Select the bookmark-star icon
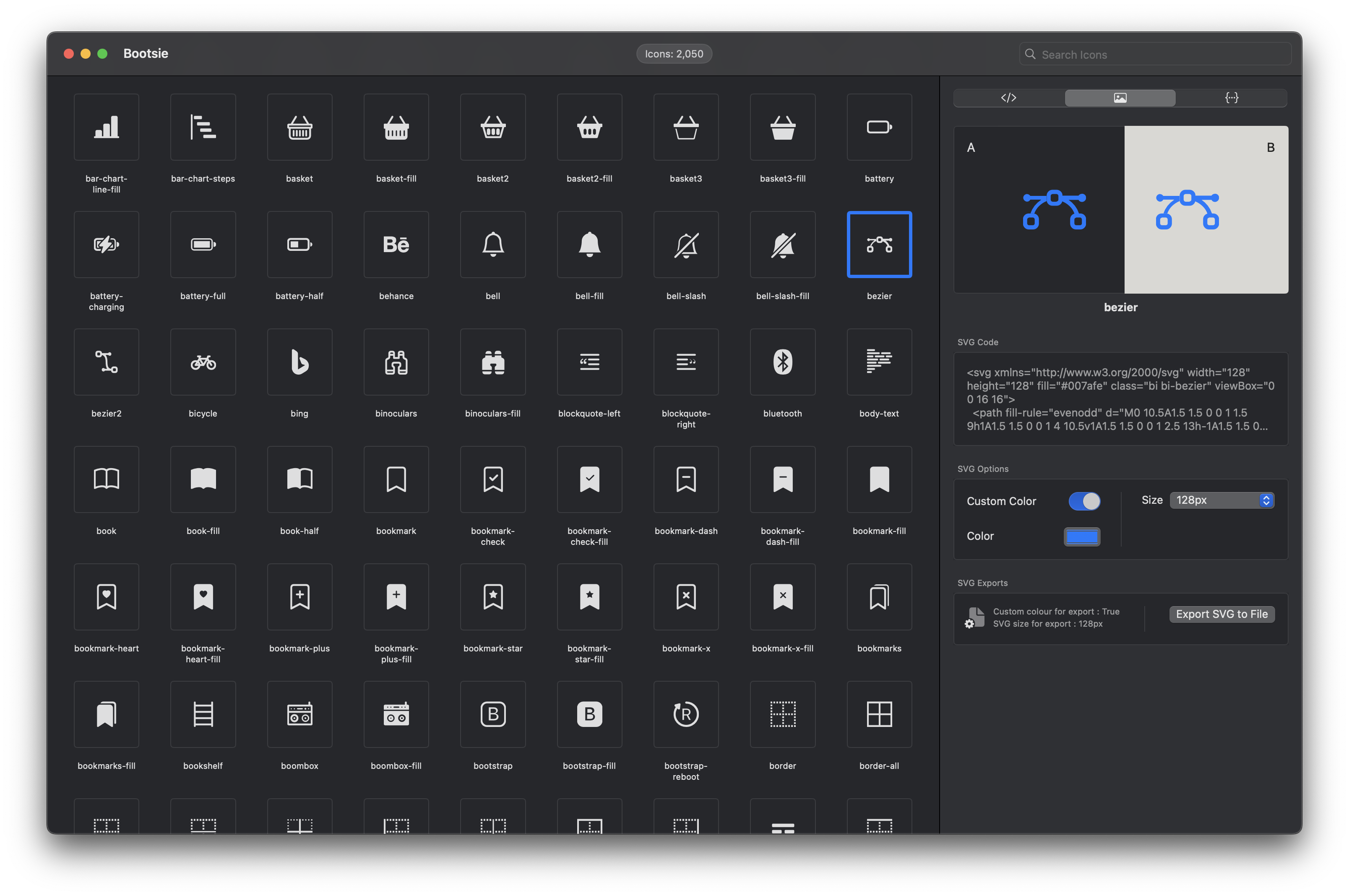The image size is (1349, 896). pos(492,596)
